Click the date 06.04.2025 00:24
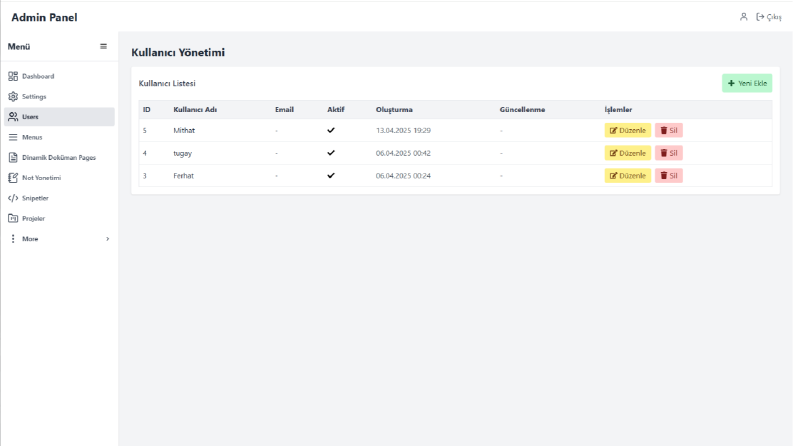793x446 pixels. (403, 176)
